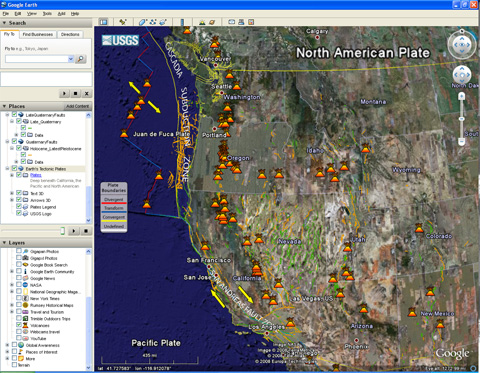Viewport: 480px width, 373px height.
Task: Click the Add Path toolbar icon
Action: click(153, 22)
